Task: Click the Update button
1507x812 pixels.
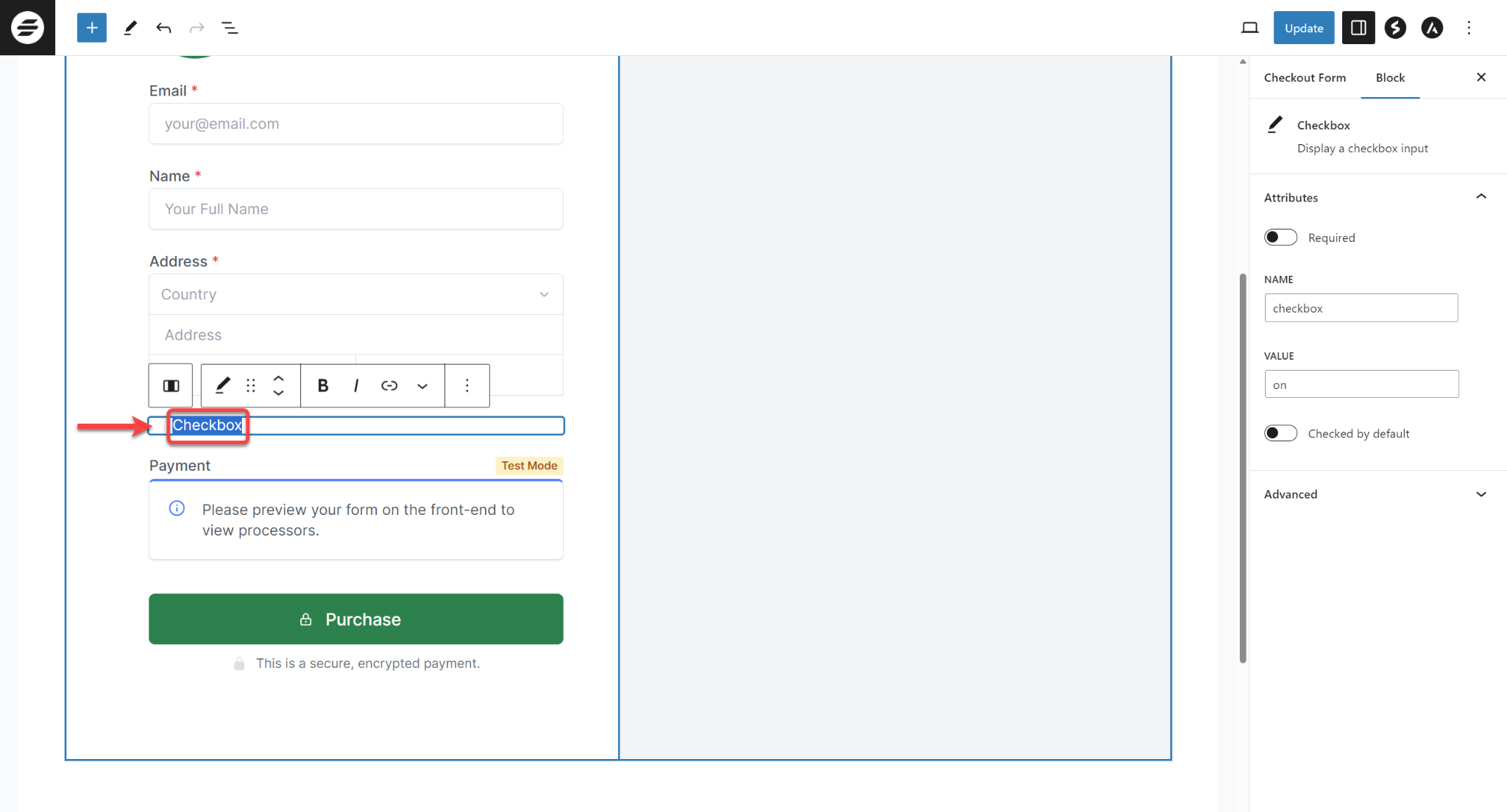Action: tap(1303, 27)
